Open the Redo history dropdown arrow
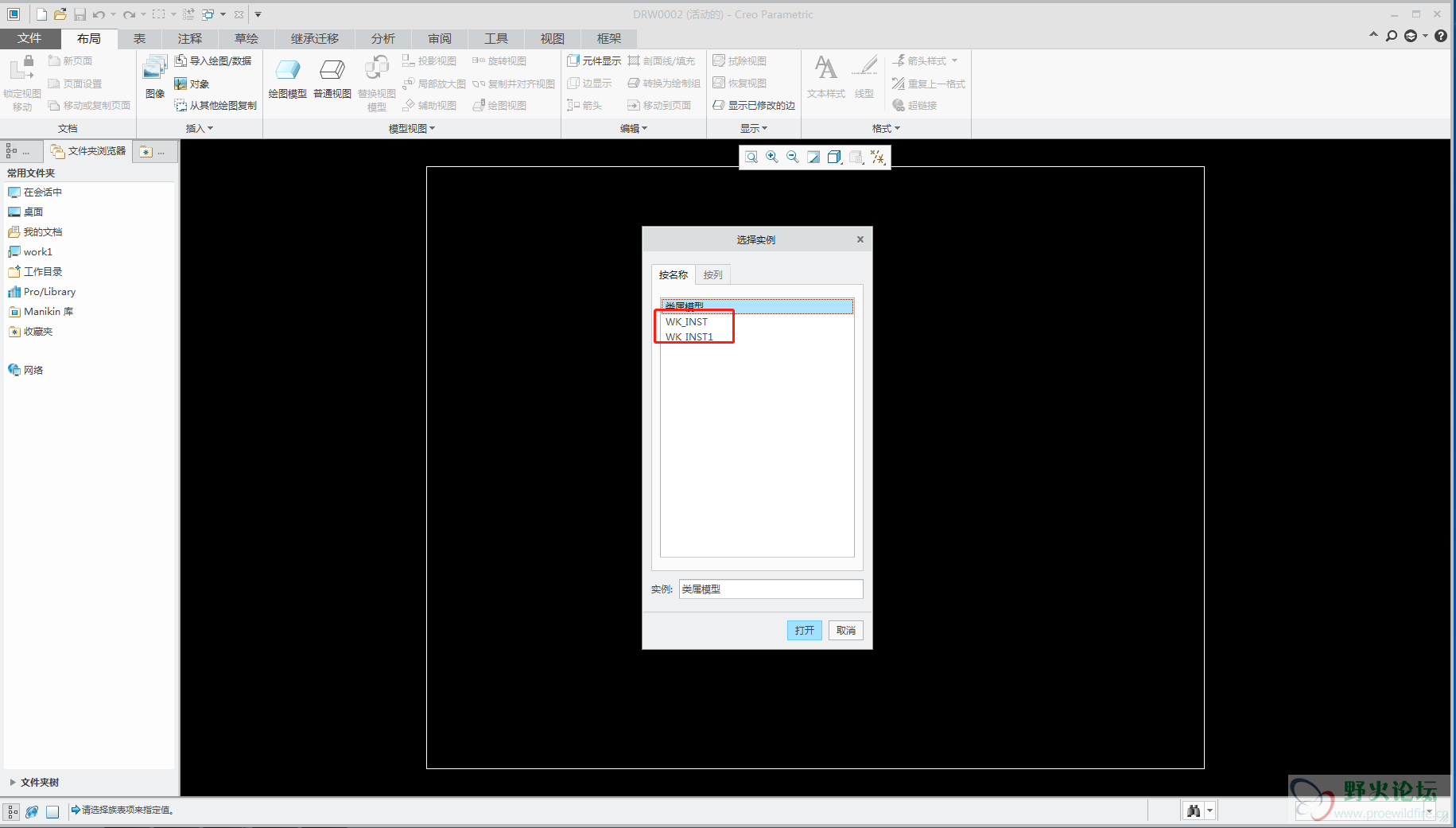The image size is (1456, 828). coord(143,14)
